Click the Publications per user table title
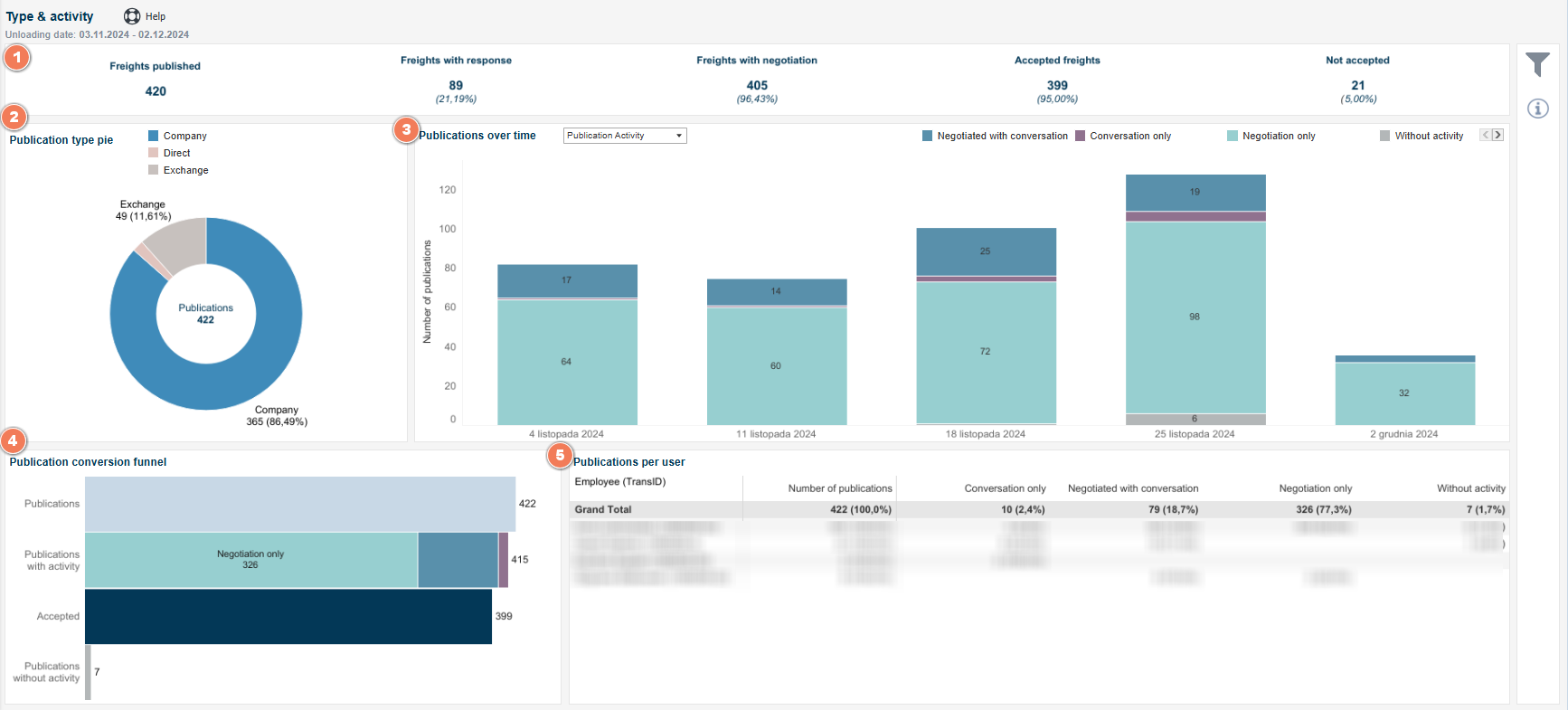 (629, 462)
